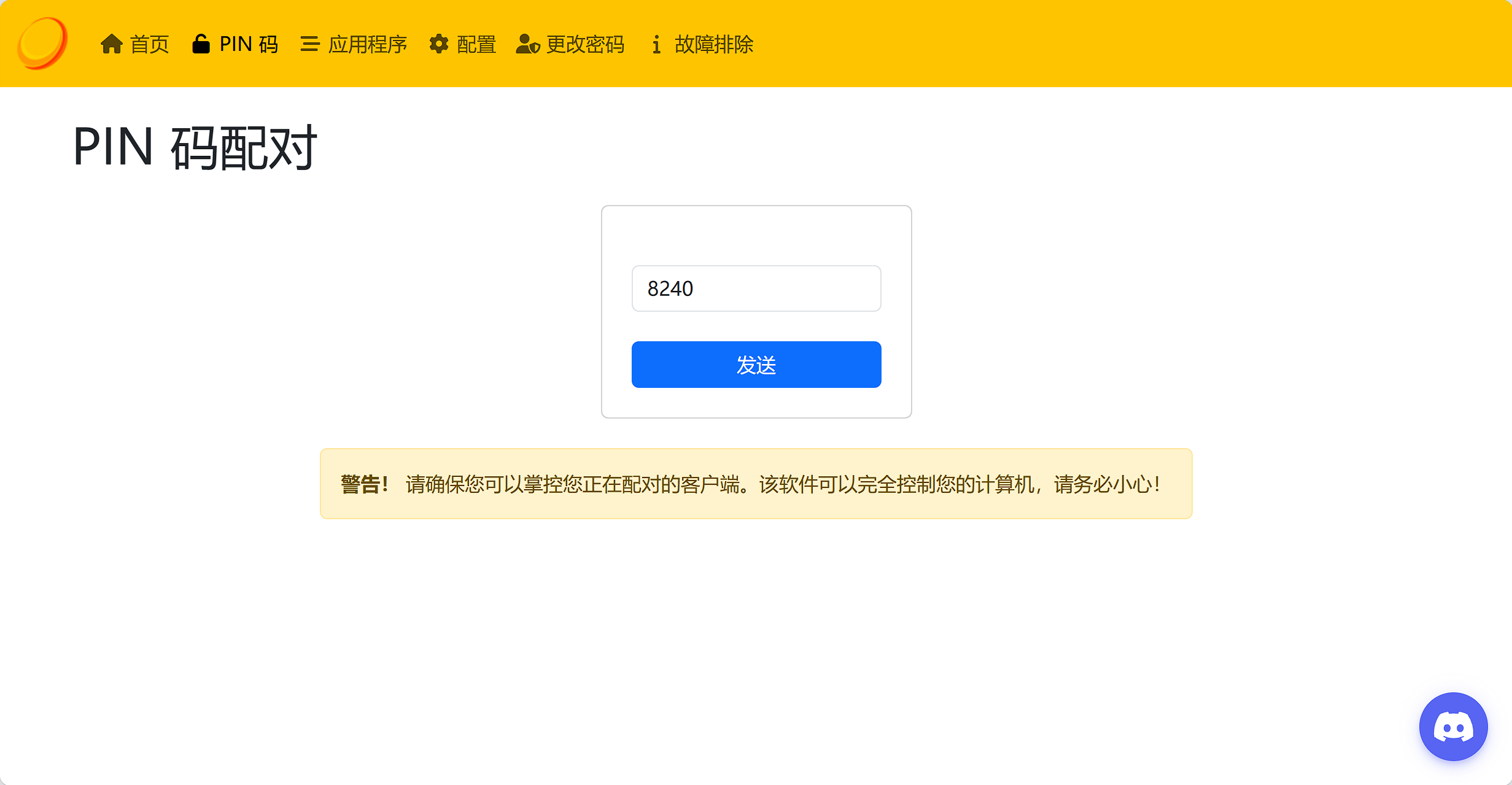Click the bold 警告! label
This screenshot has width=1512, height=785.
pyautogui.click(x=364, y=484)
